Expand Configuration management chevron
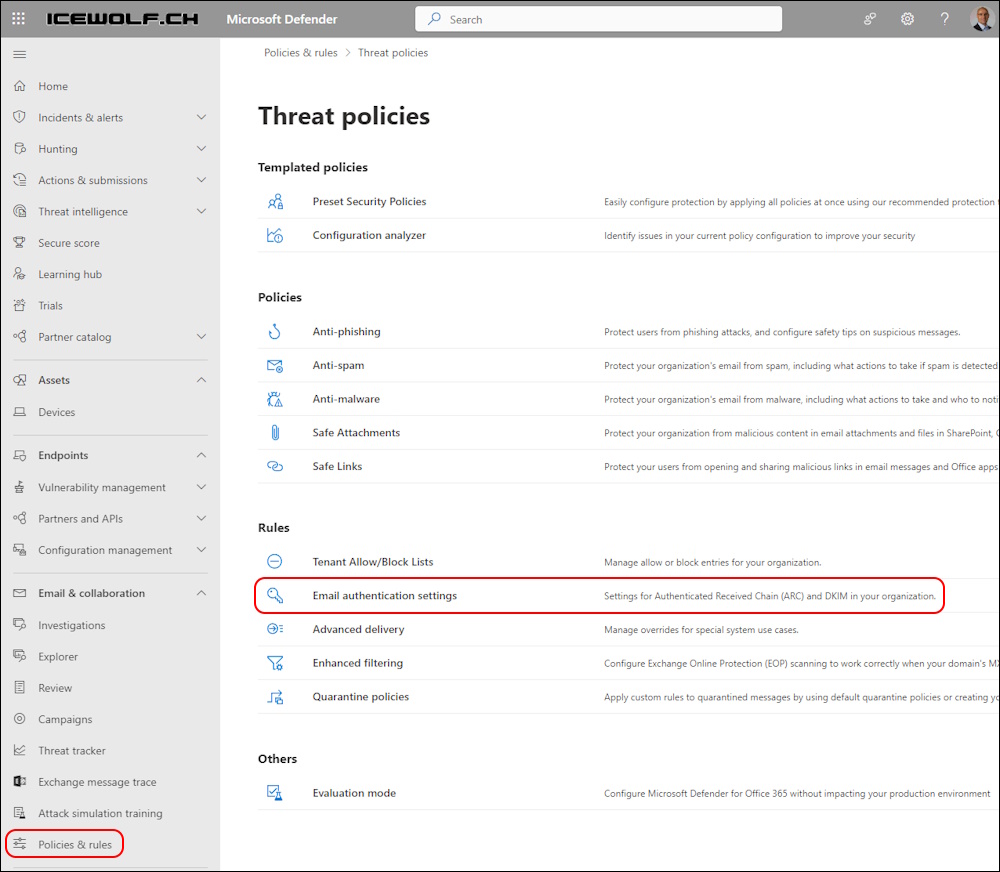The image size is (1000, 872). point(202,549)
